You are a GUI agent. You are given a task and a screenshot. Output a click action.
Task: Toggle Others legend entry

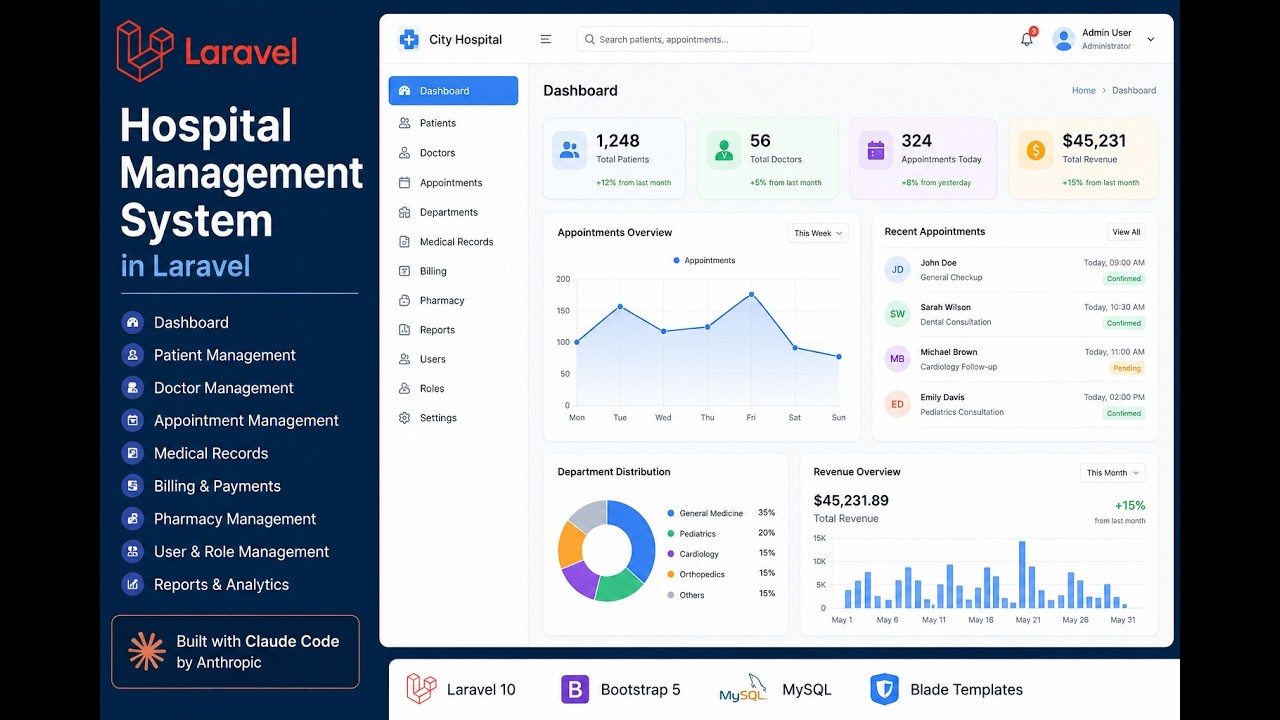click(686, 595)
